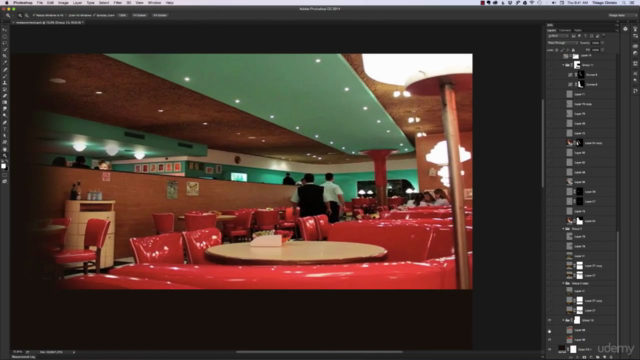Toggle Quick Mask mode icon
This screenshot has width=640, height=360.
point(4,175)
